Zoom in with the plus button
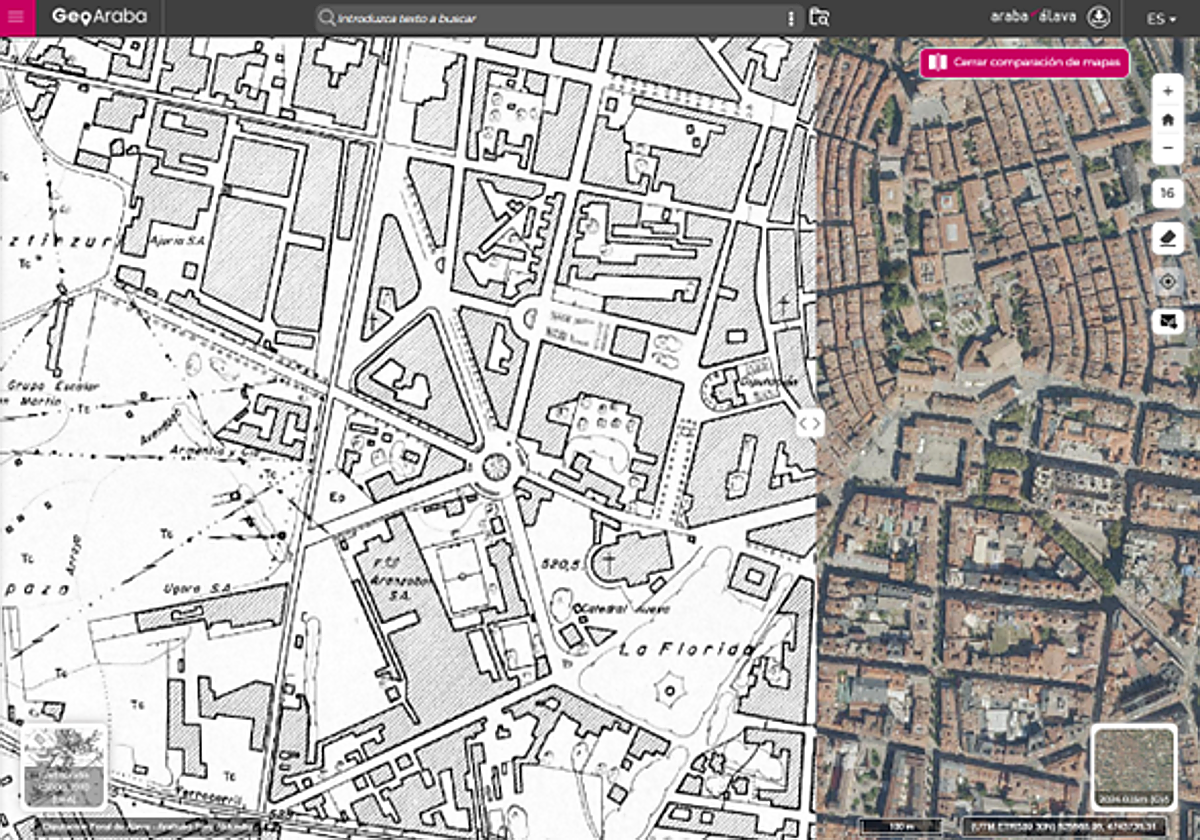1200x840 pixels. [x=1167, y=90]
